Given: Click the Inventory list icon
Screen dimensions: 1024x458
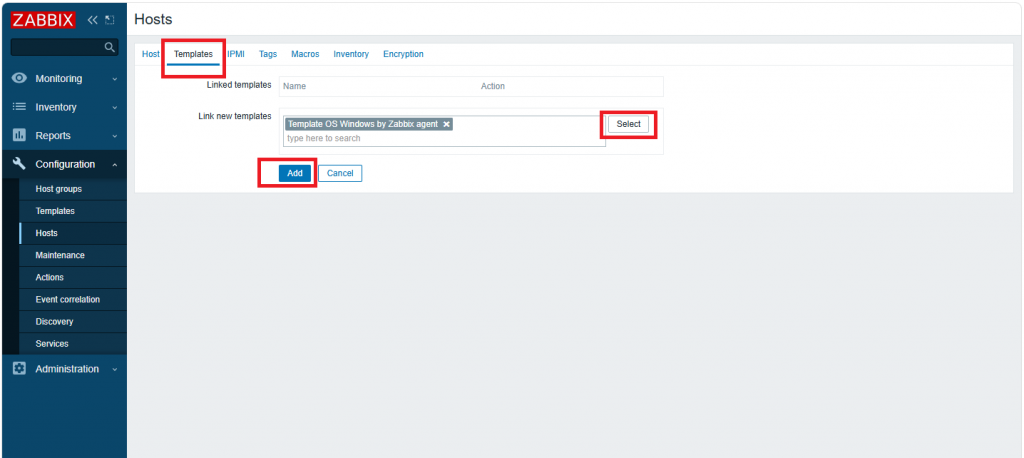Looking at the screenshot, I should point(19,107).
